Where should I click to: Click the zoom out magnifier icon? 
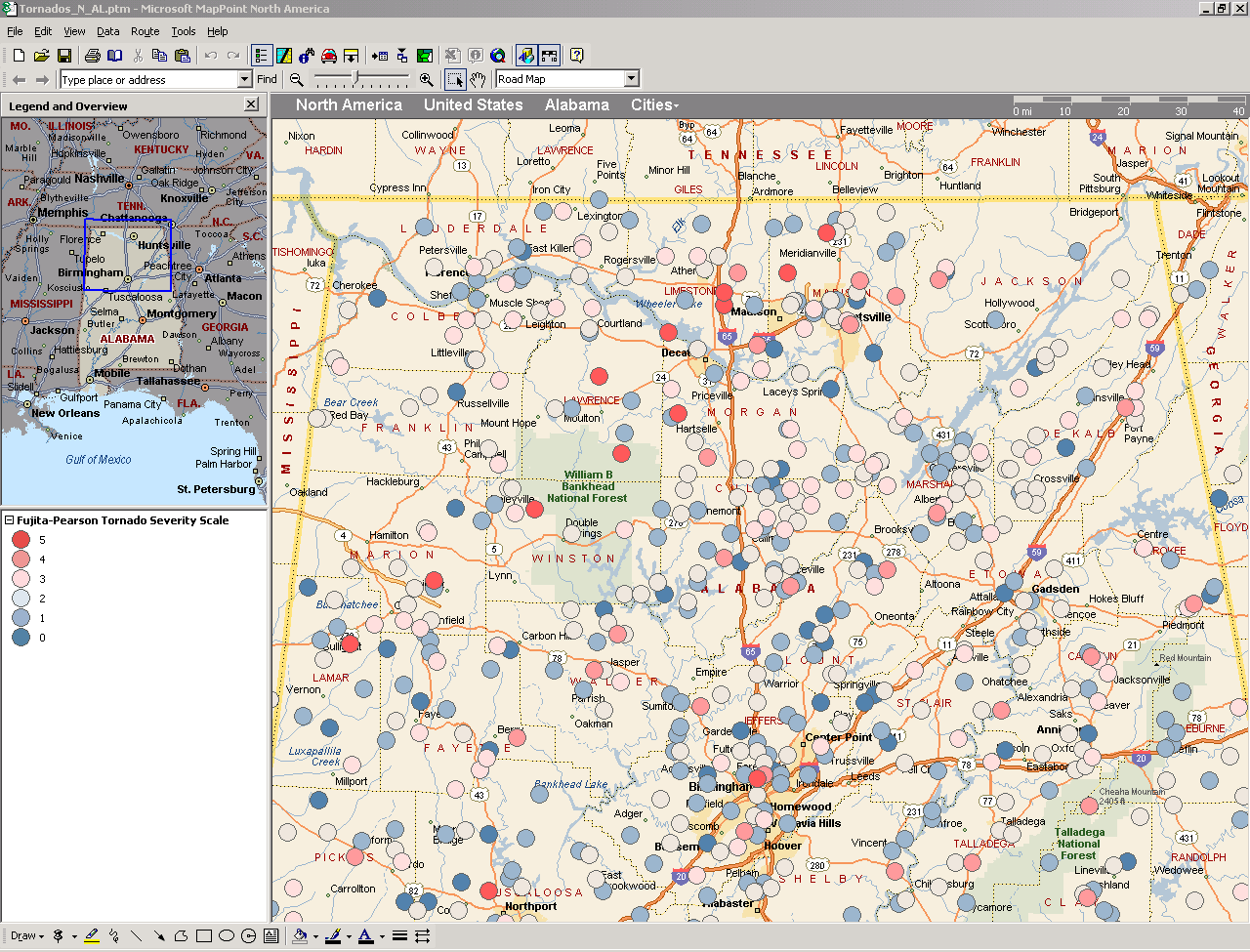[x=296, y=80]
